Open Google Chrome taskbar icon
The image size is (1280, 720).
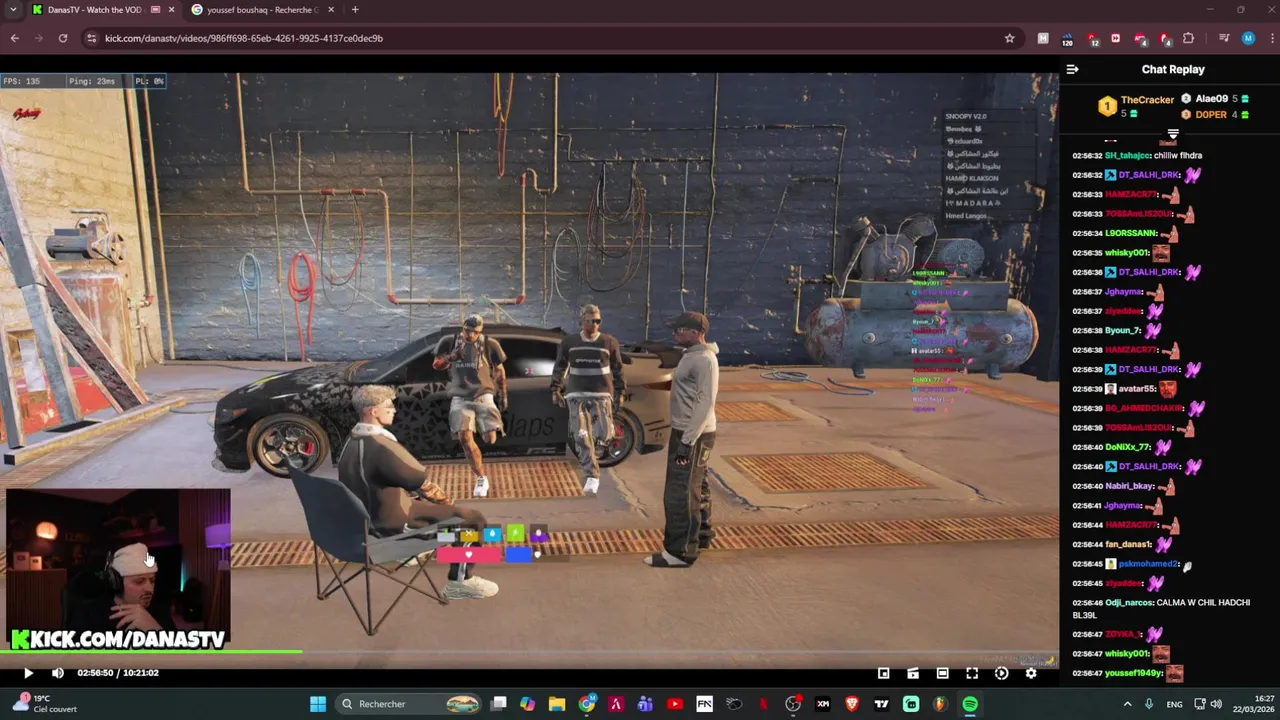click(587, 704)
